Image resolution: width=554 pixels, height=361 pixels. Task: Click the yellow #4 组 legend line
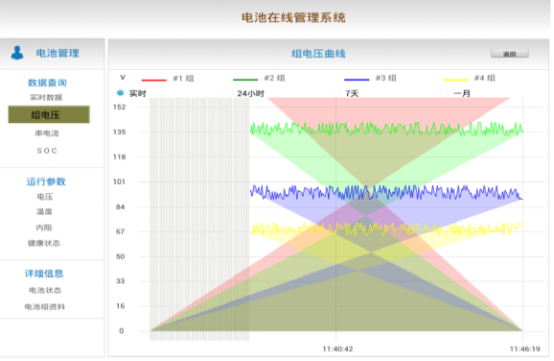point(456,80)
